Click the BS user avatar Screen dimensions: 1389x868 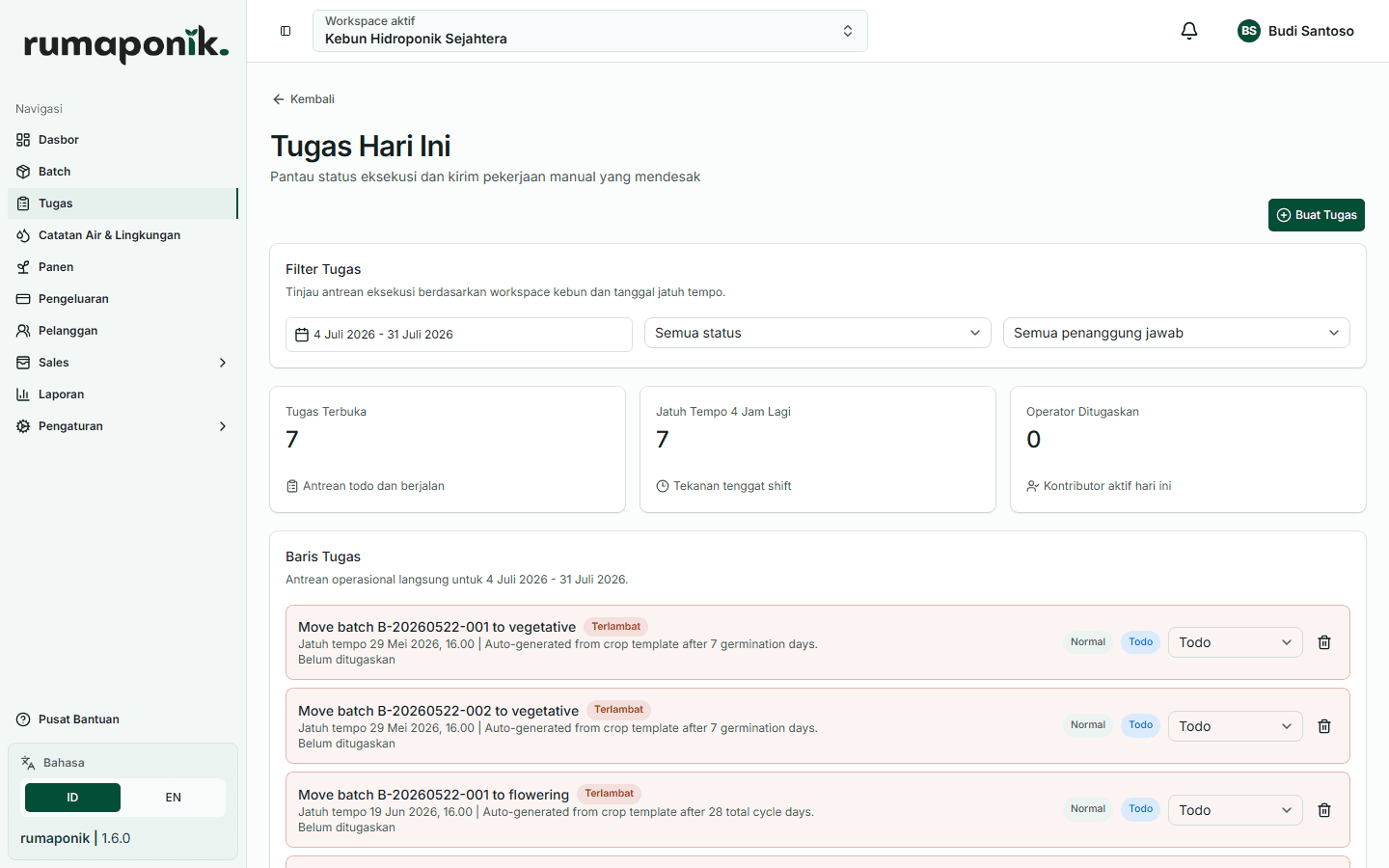click(1249, 31)
